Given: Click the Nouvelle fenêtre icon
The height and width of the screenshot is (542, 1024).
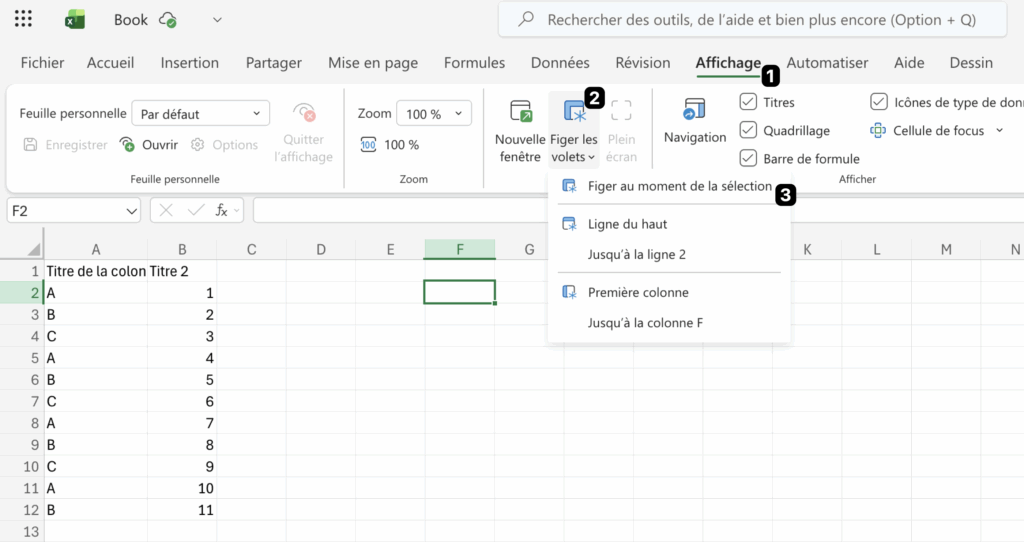Looking at the screenshot, I should [520, 111].
